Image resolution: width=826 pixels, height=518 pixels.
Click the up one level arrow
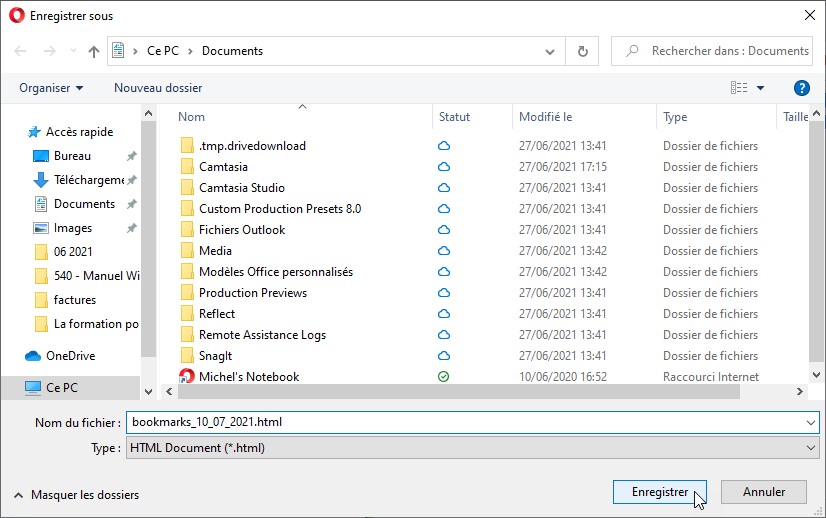[x=94, y=51]
